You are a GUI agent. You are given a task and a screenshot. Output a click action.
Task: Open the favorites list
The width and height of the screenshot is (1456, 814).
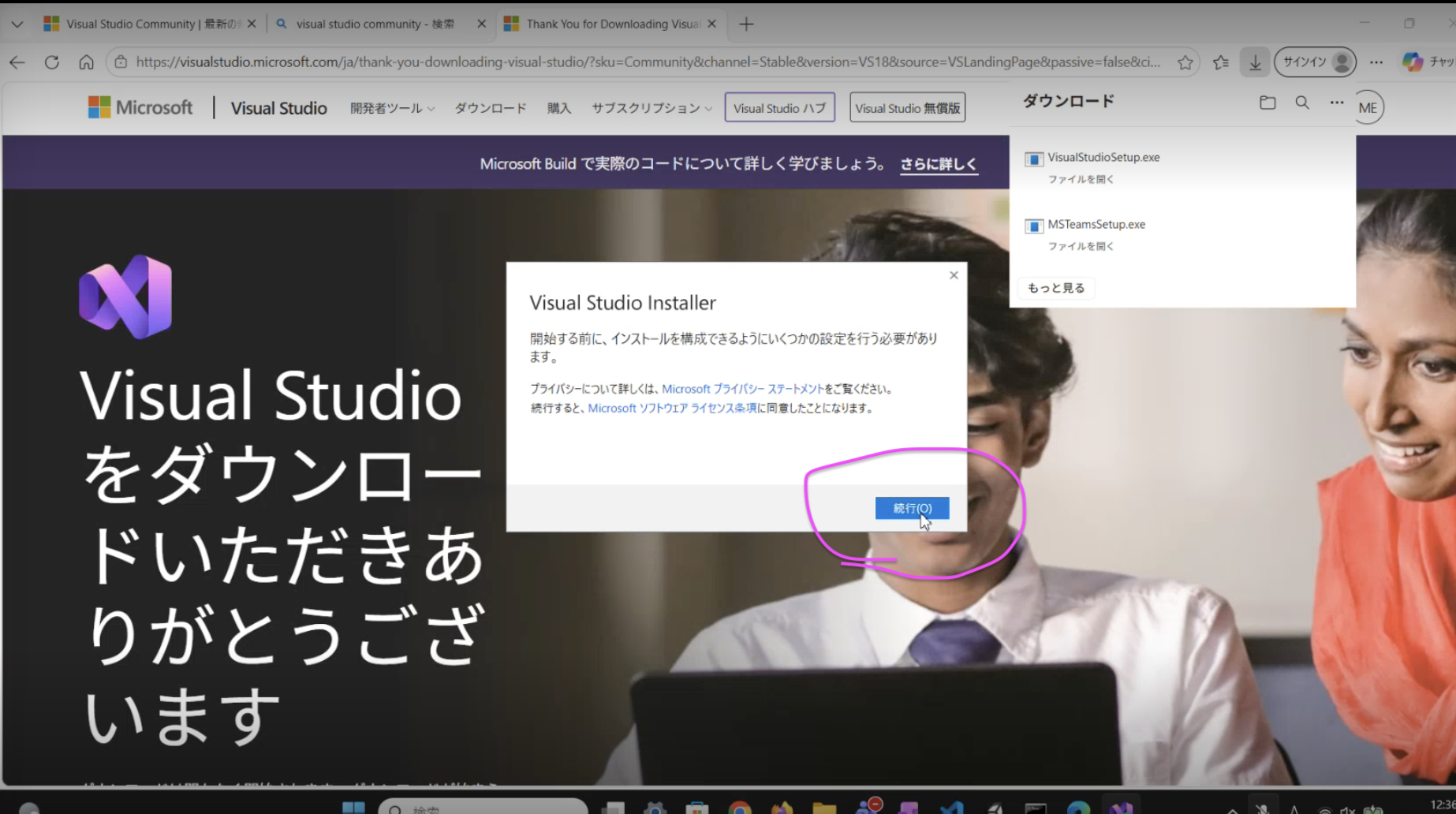click(x=1221, y=62)
